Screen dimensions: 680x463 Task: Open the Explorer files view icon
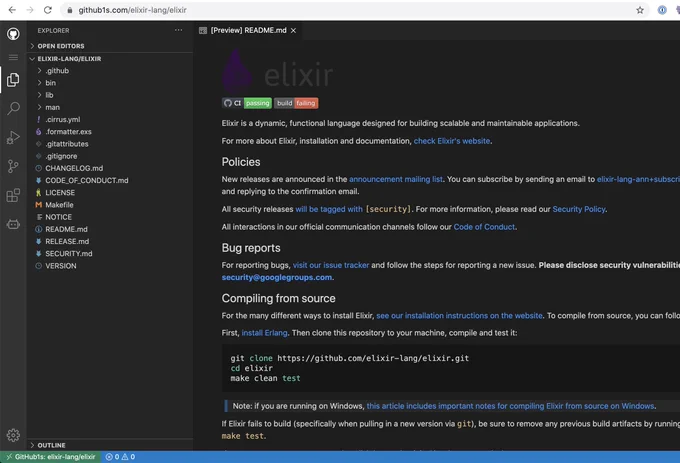coord(13,80)
